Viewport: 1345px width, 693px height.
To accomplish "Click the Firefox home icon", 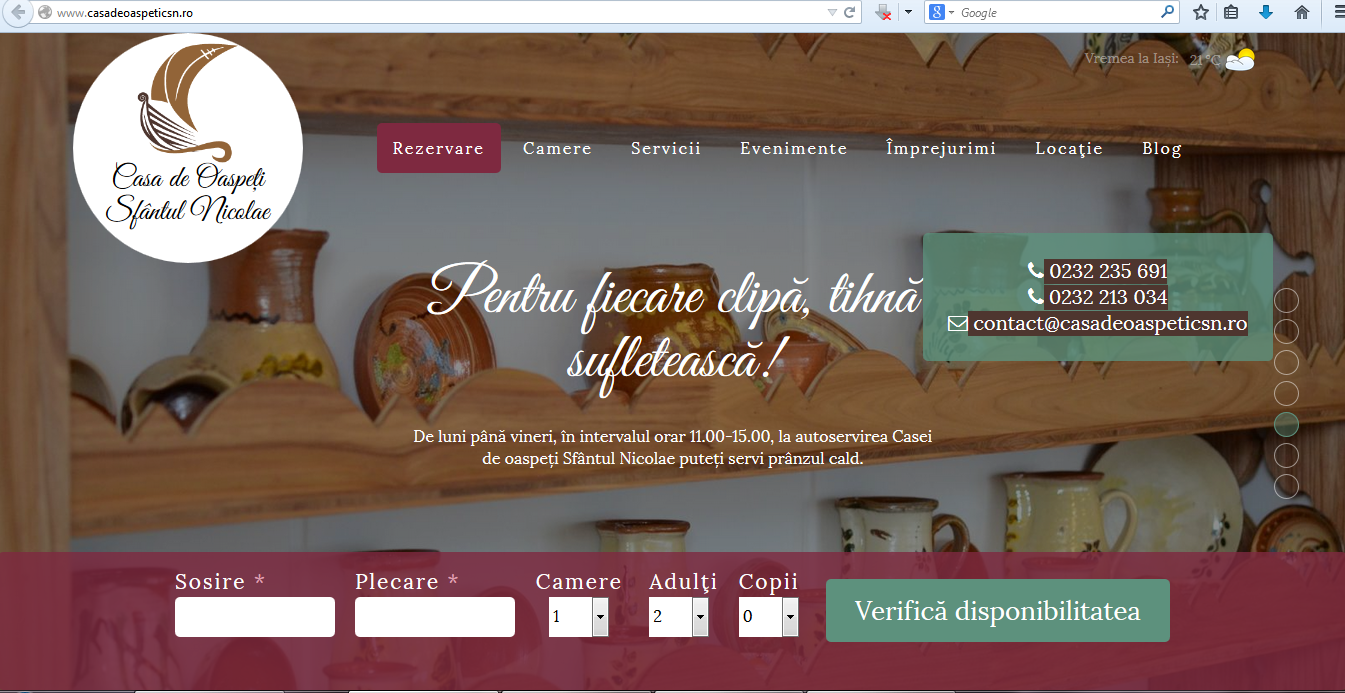I will coord(1302,13).
